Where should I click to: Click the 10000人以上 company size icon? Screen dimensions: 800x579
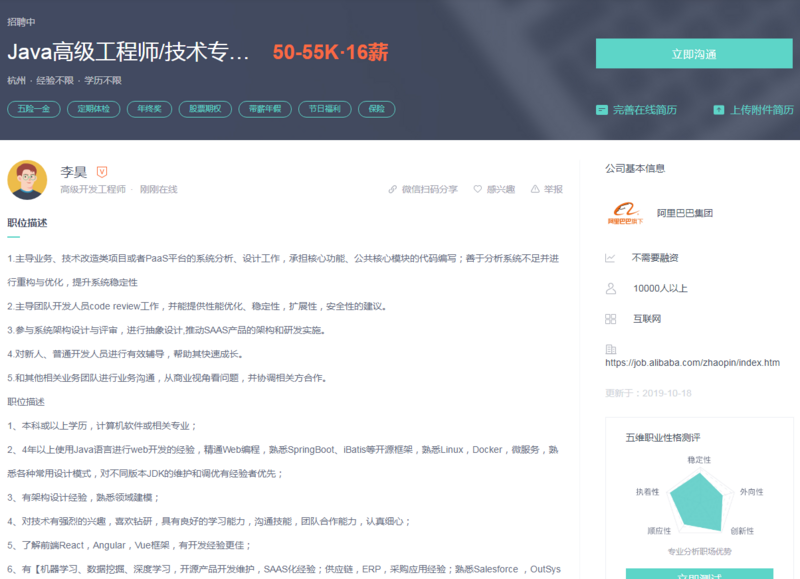click(608, 290)
